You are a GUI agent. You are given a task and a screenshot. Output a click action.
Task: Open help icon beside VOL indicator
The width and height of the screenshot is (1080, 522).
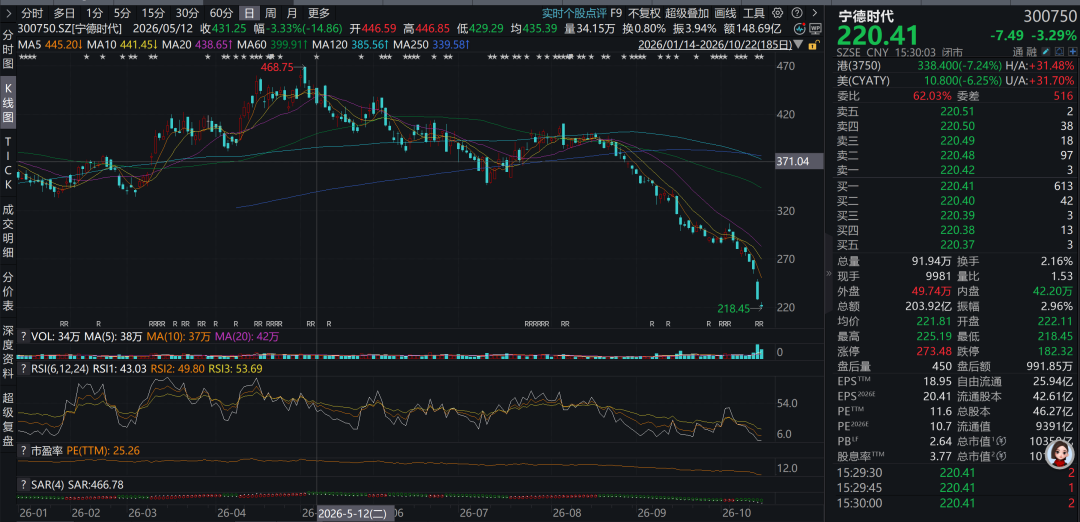[24, 337]
